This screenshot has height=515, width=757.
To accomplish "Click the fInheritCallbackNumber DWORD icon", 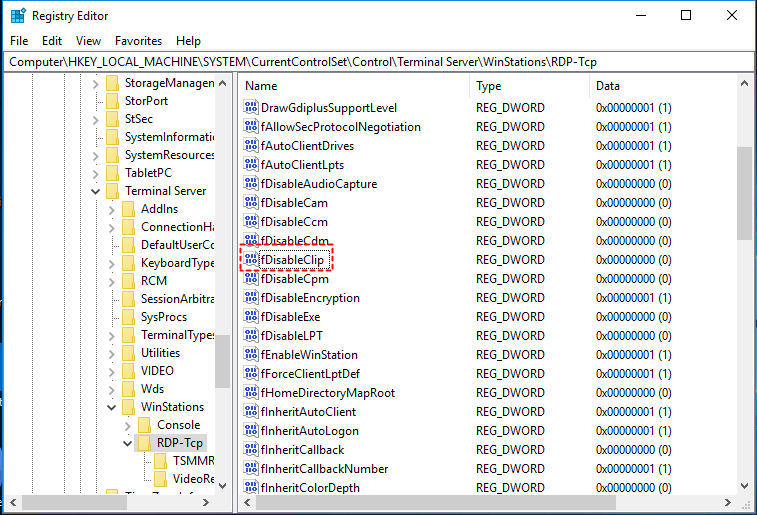I will 251,469.
